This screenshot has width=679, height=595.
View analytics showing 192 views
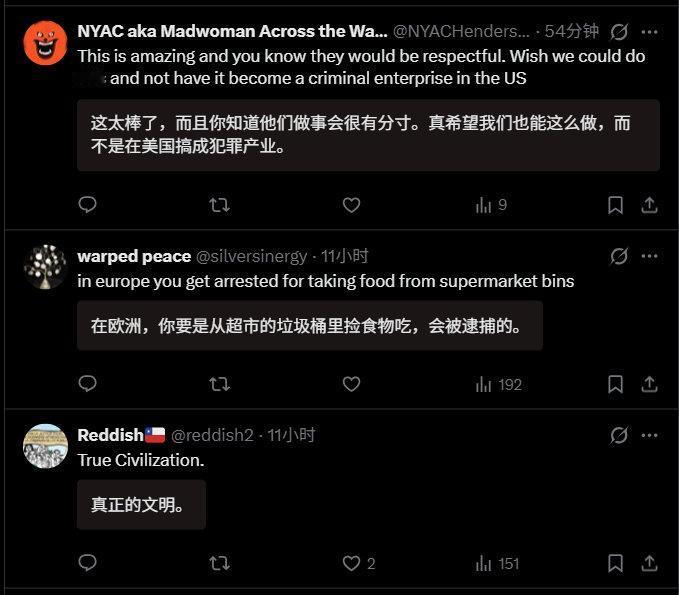coord(498,385)
